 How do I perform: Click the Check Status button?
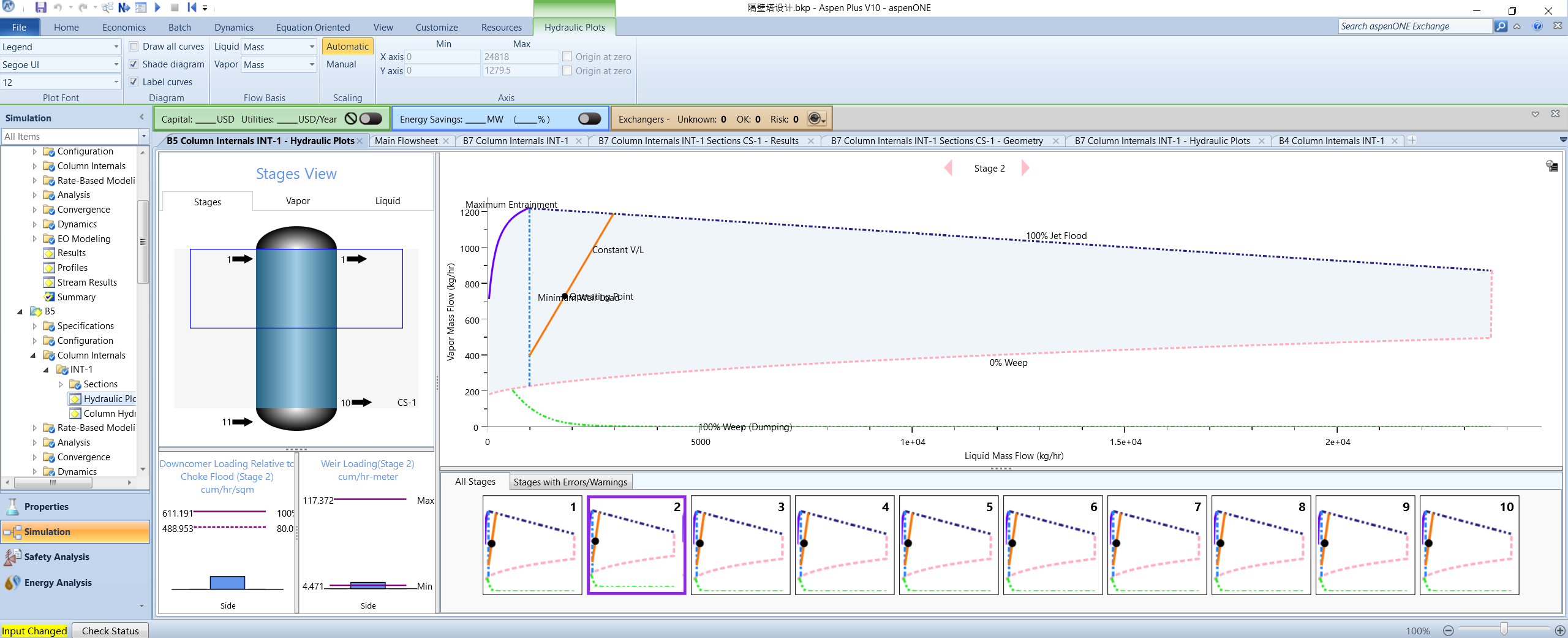110,631
